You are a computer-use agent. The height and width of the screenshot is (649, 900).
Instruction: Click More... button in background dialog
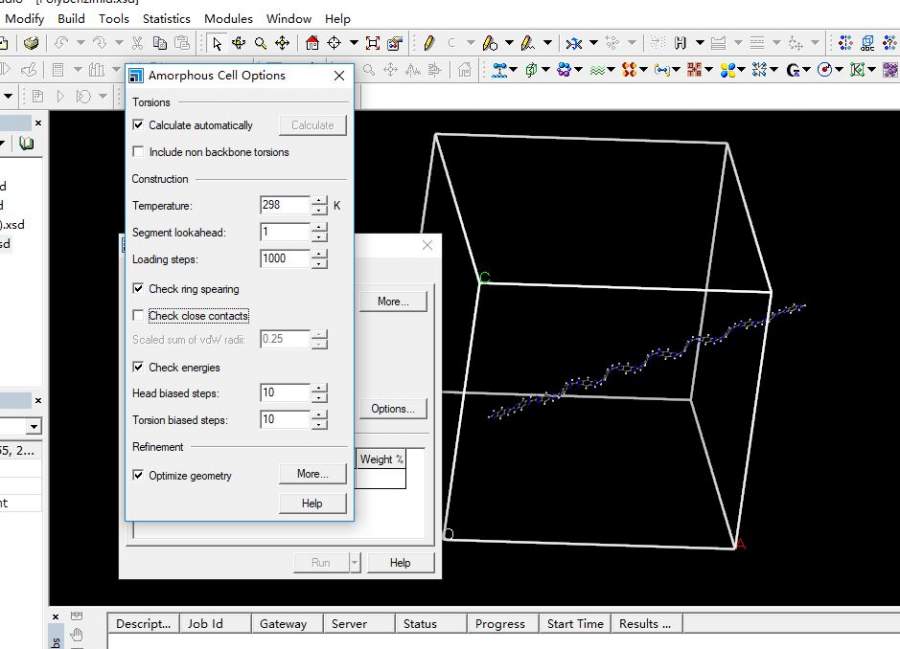(393, 301)
